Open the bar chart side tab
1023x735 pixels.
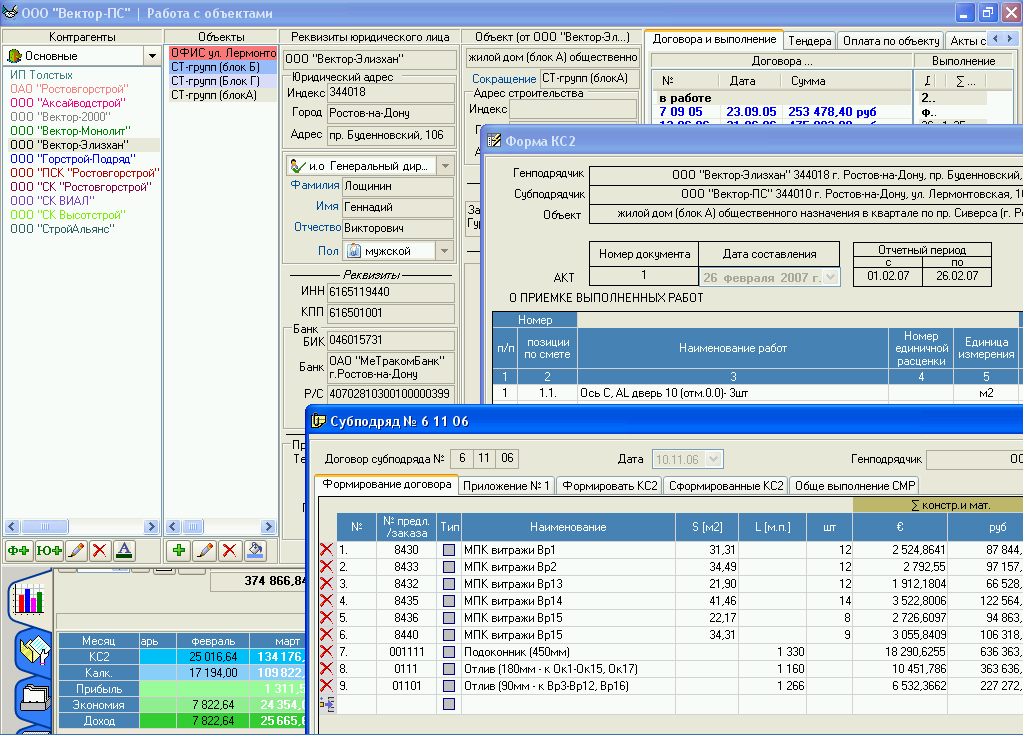click(x=29, y=598)
